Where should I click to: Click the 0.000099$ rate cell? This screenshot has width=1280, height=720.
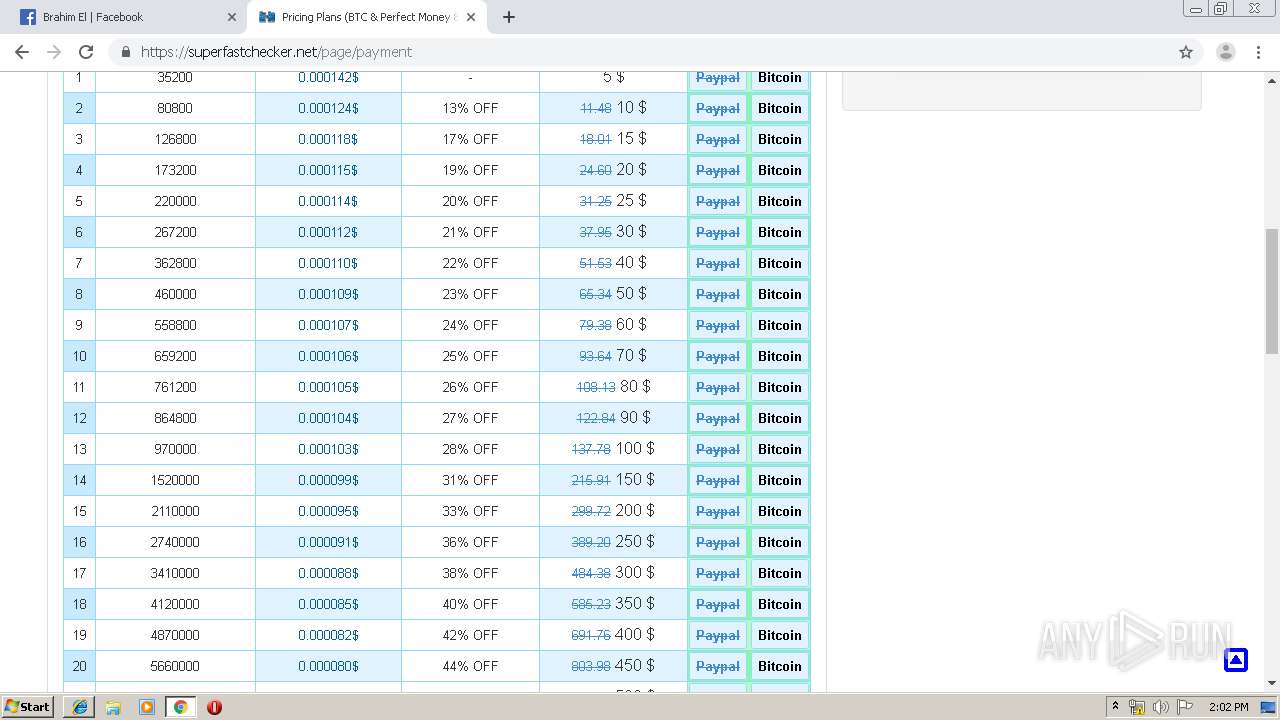328,480
